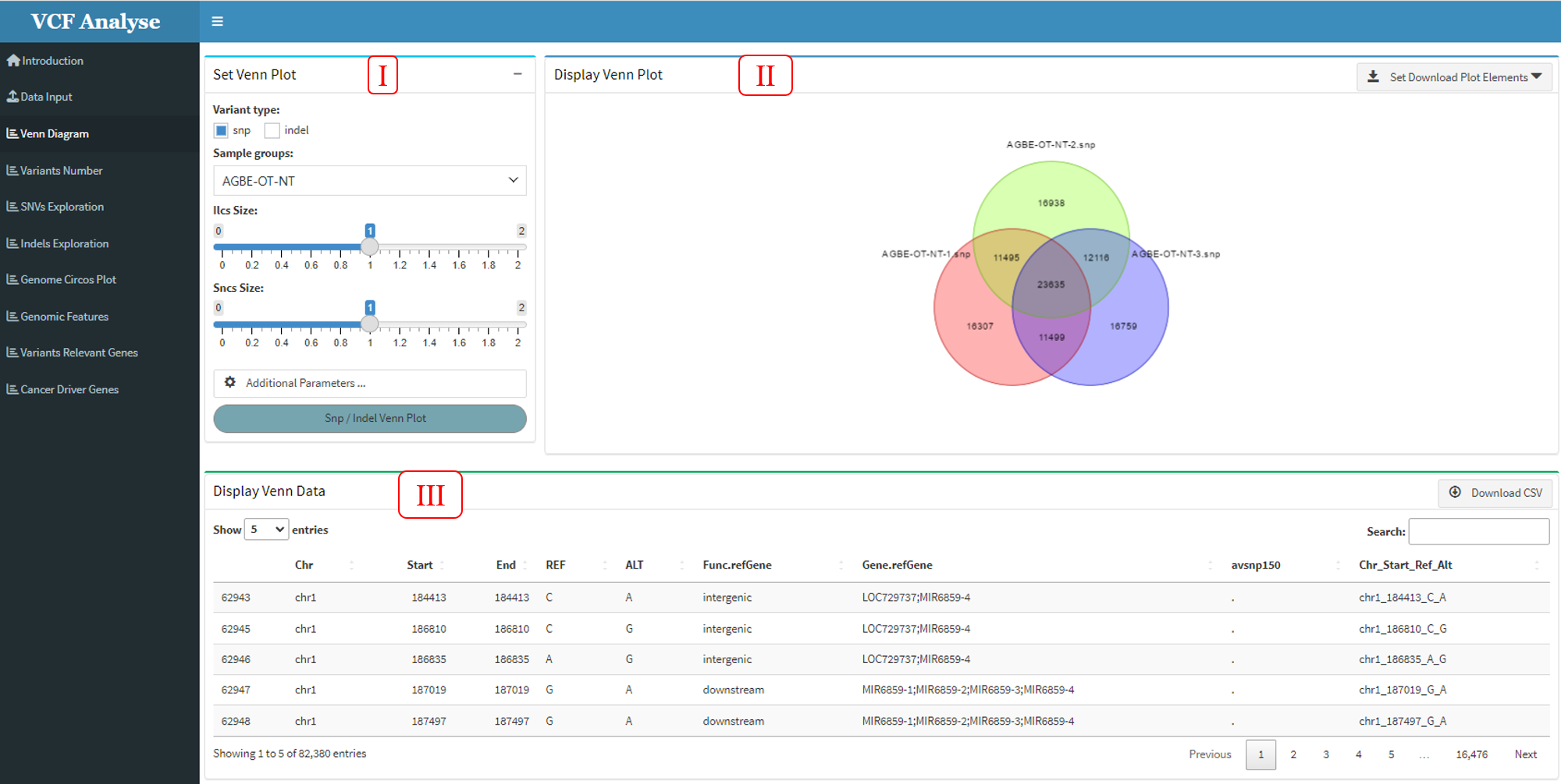This screenshot has height=784, width=1561.
Task: Click row 62947 downstream cell
Action: [x=733, y=690]
